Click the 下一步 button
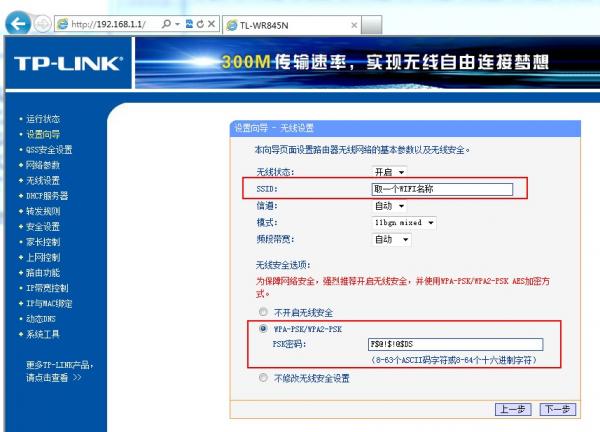This screenshot has height=432, width=600. (x=558, y=409)
